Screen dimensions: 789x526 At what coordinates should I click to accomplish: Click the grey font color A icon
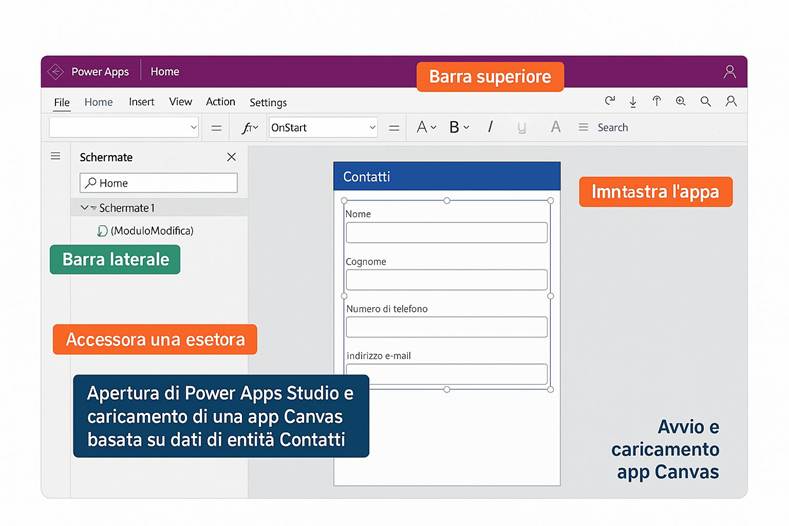556,127
